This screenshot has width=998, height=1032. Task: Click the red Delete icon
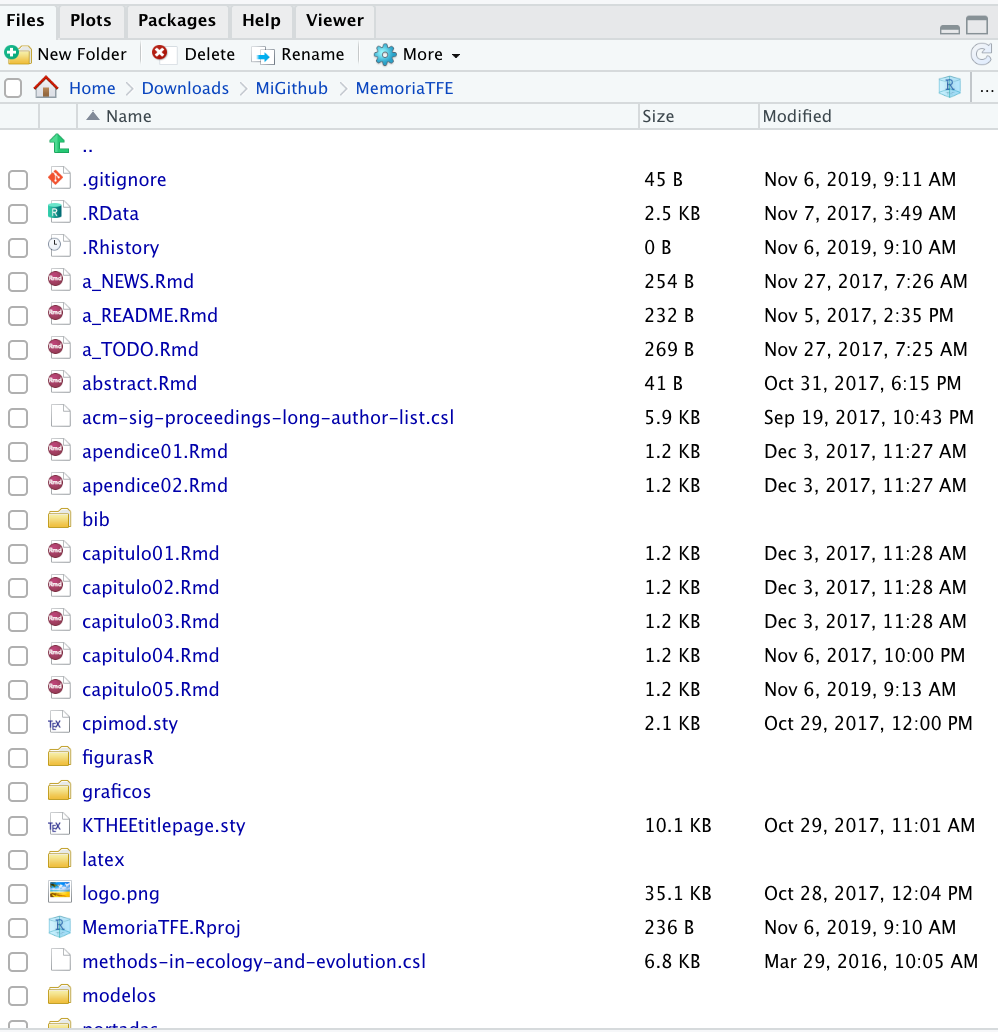point(160,53)
